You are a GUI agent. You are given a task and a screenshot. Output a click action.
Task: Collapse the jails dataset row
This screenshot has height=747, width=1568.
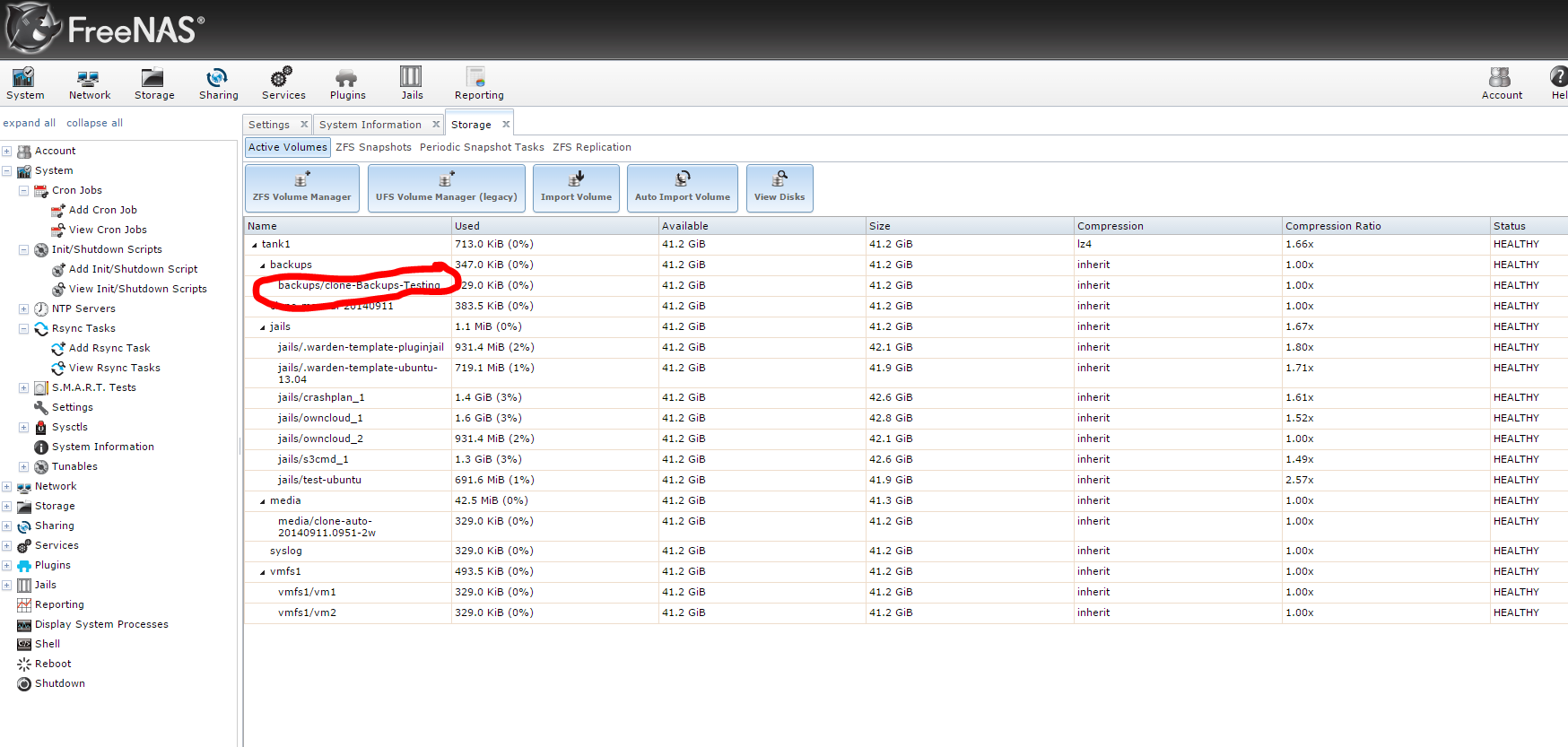tap(263, 327)
